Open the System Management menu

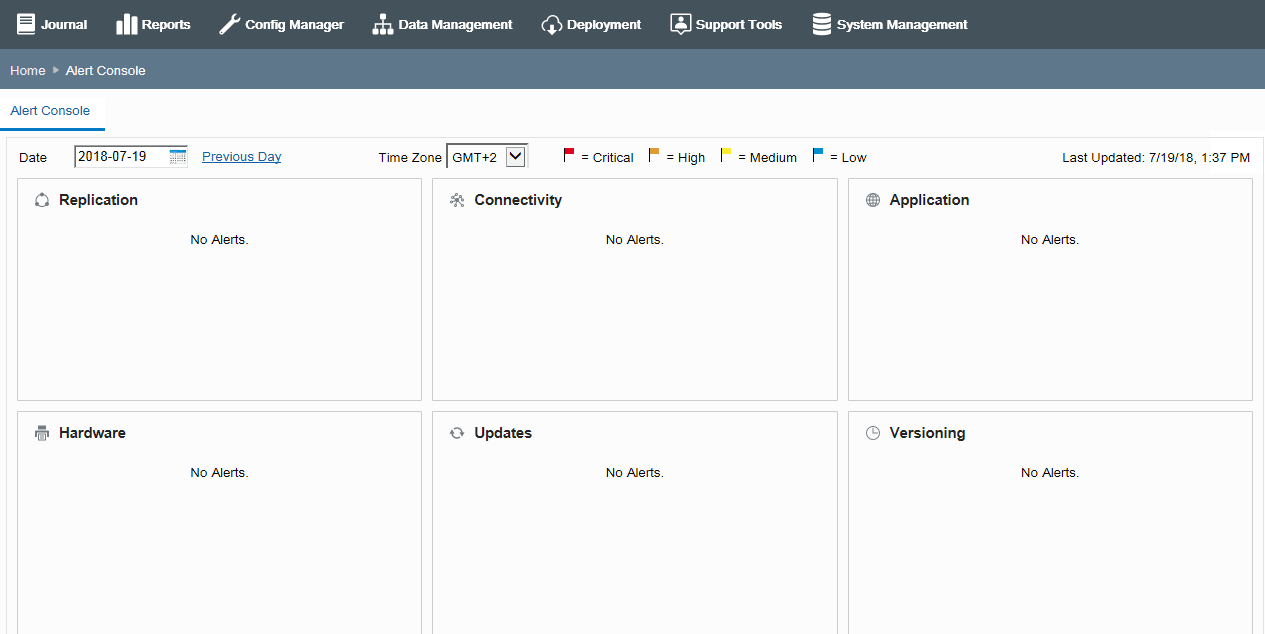(889, 24)
